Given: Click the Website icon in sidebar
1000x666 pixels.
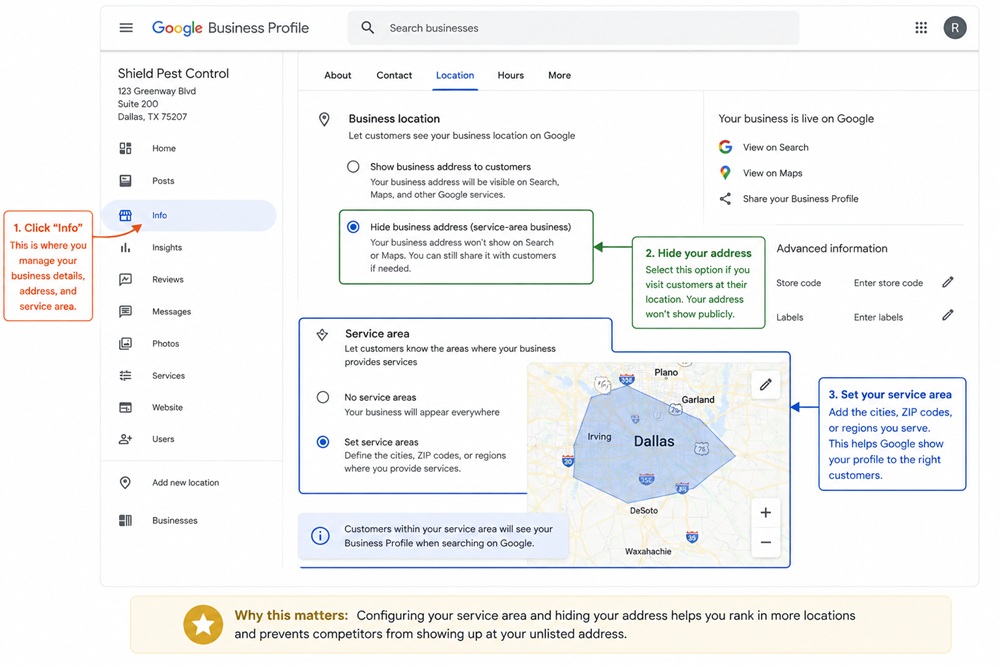Looking at the screenshot, I should pyautogui.click(x=126, y=407).
